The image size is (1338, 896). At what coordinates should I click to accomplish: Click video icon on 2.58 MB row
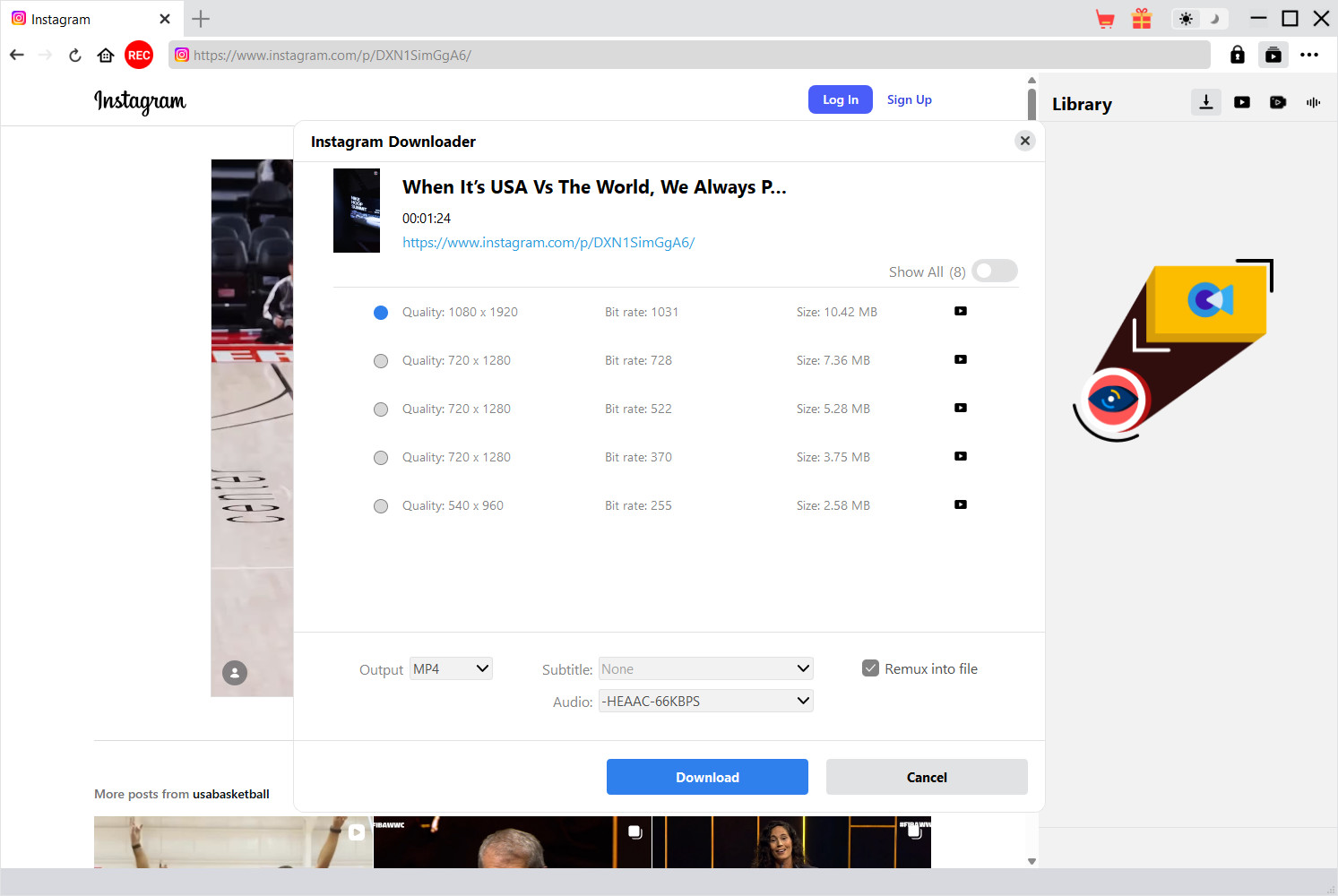pos(961,504)
